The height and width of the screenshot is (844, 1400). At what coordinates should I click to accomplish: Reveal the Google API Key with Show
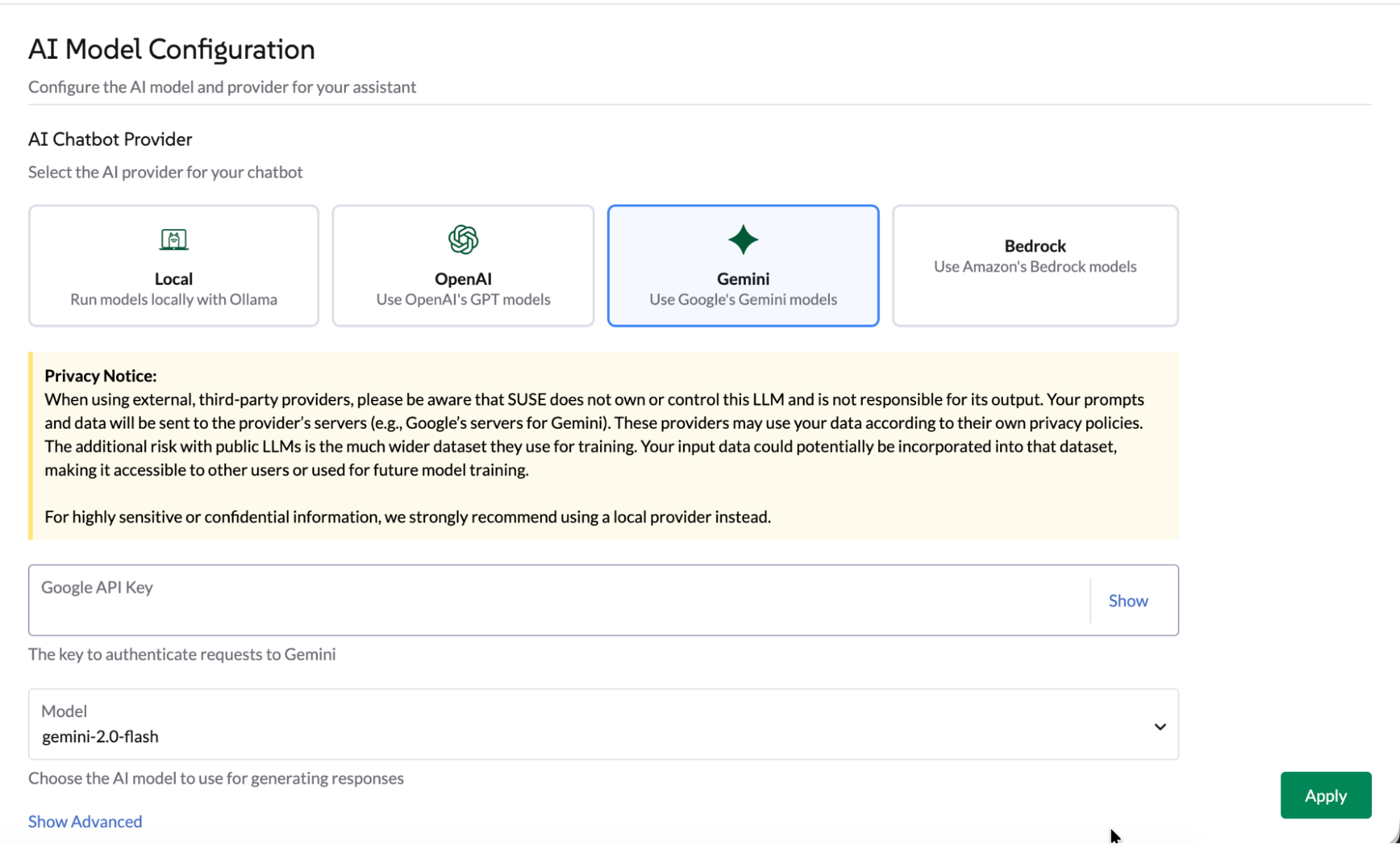[1128, 600]
